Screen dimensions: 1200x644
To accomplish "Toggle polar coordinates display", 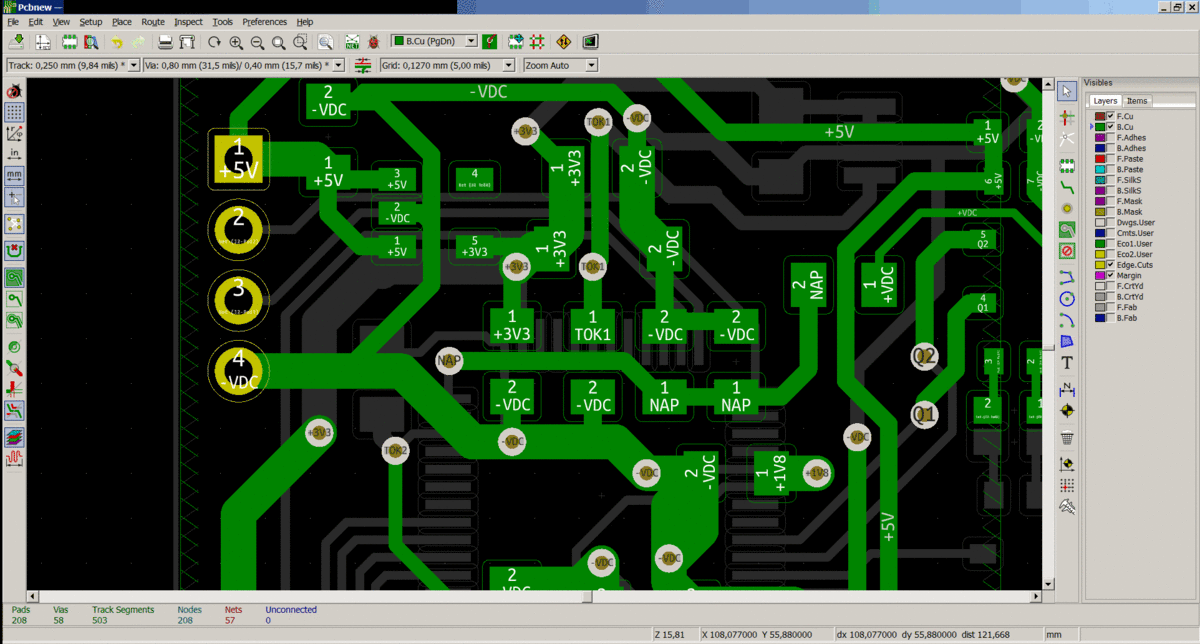I will (x=15, y=132).
